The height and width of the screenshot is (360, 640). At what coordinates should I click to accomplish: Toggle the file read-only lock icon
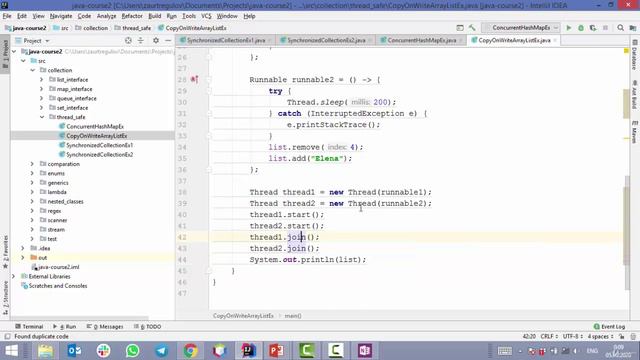(621, 336)
